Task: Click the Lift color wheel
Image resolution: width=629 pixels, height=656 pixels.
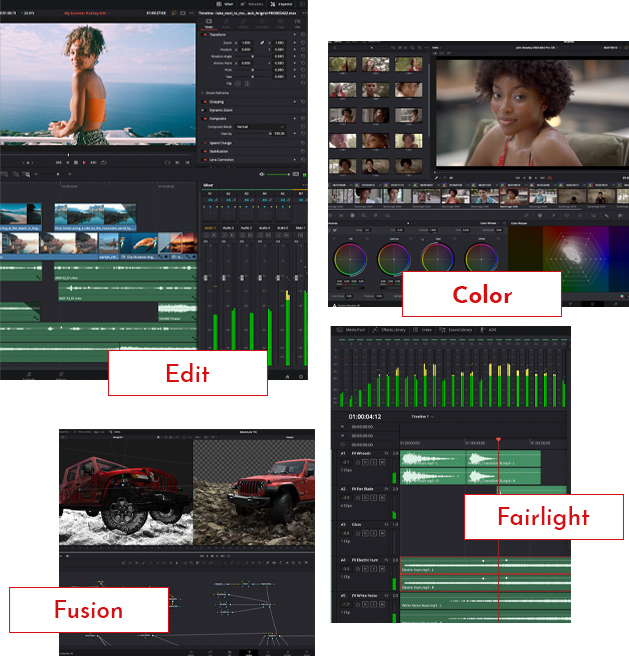Action: (349, 257)
